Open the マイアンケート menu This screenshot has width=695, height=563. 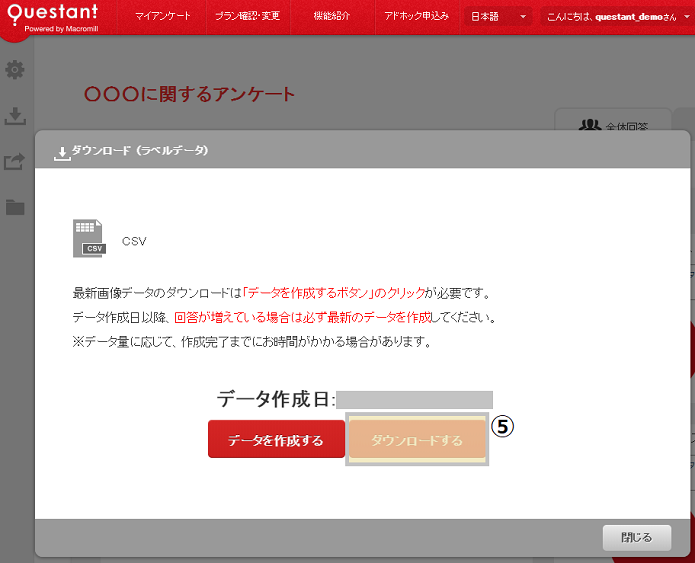pos(162,17)
